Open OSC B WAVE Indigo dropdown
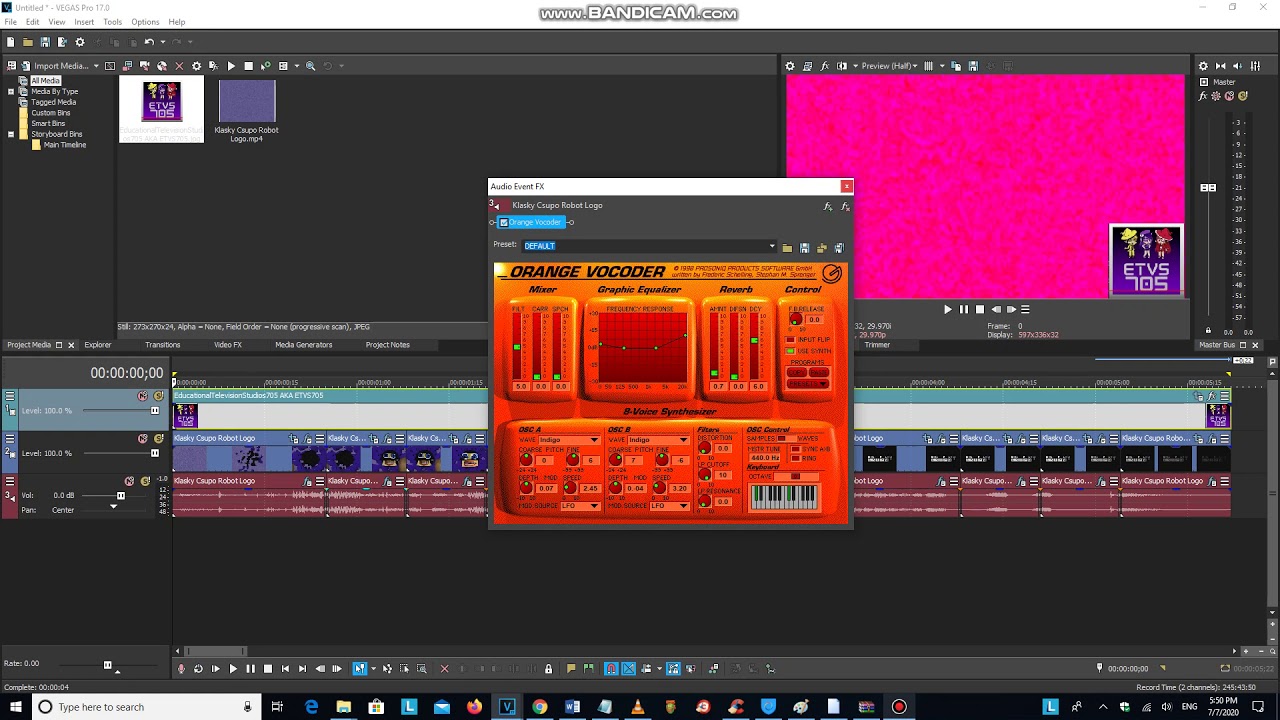 (x=659, y=440)
